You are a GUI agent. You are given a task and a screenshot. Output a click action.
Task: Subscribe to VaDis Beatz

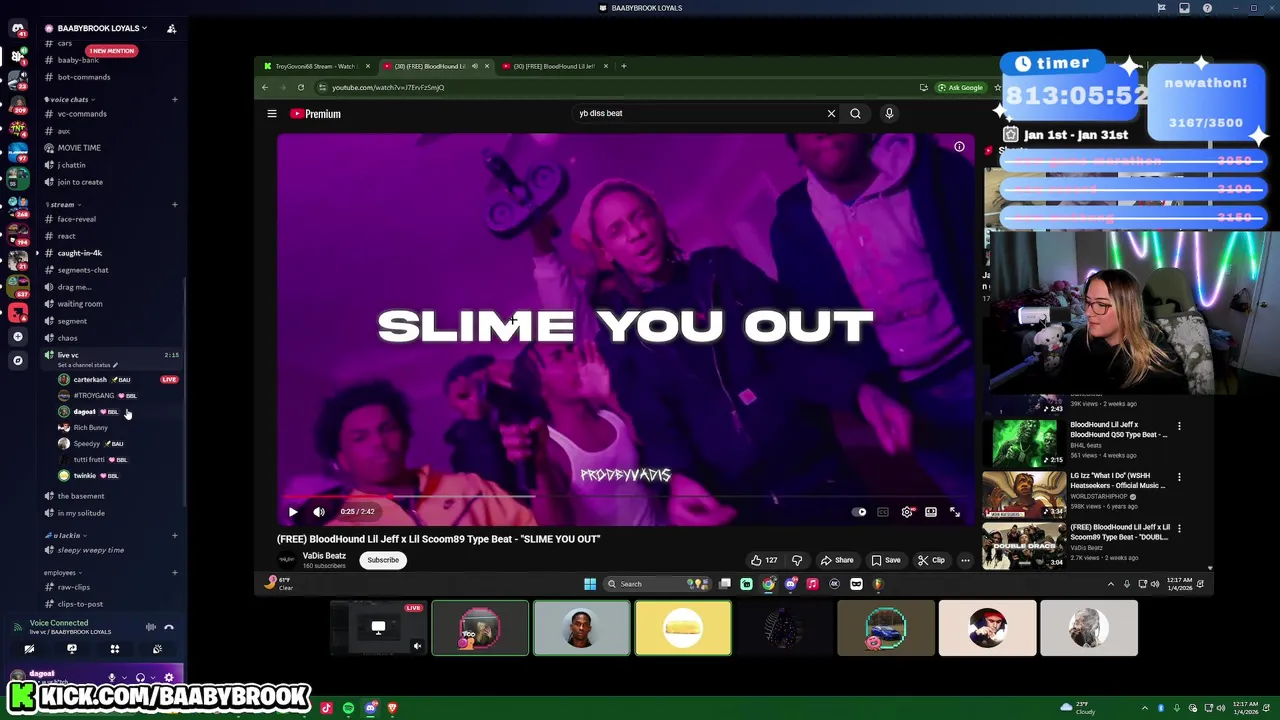[x=382, y=560]
